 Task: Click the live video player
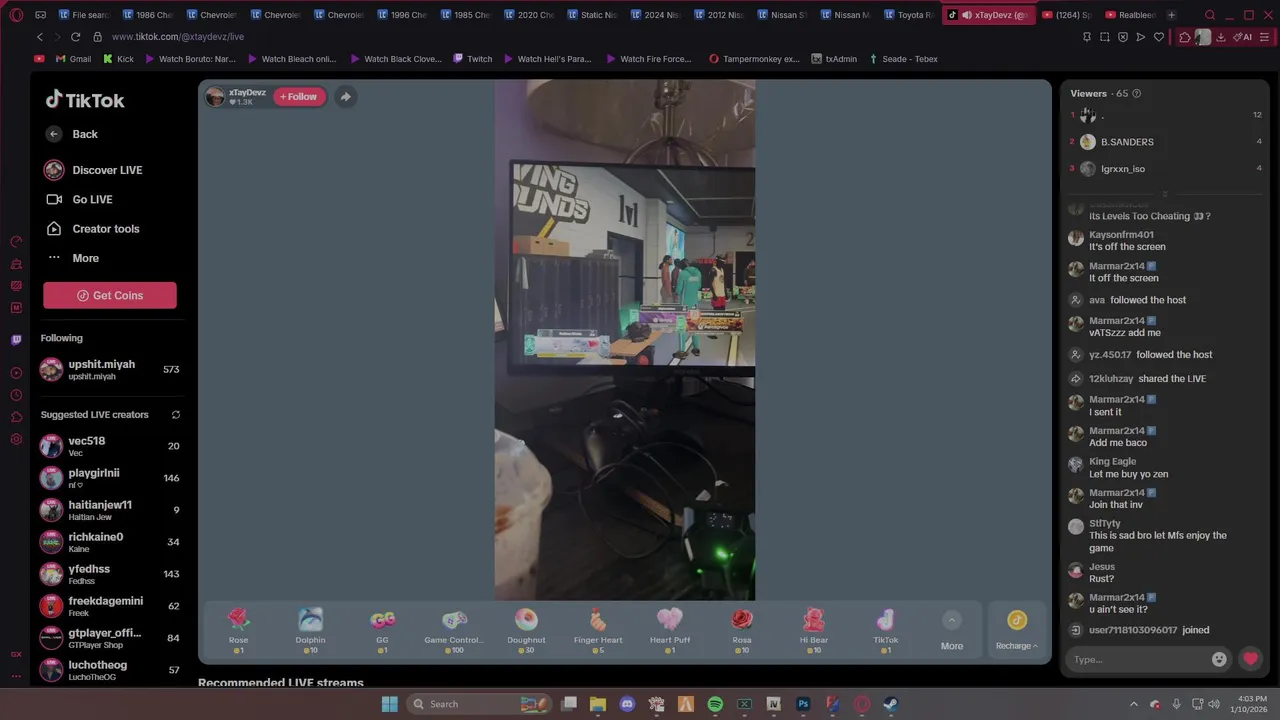click(625, 340)
